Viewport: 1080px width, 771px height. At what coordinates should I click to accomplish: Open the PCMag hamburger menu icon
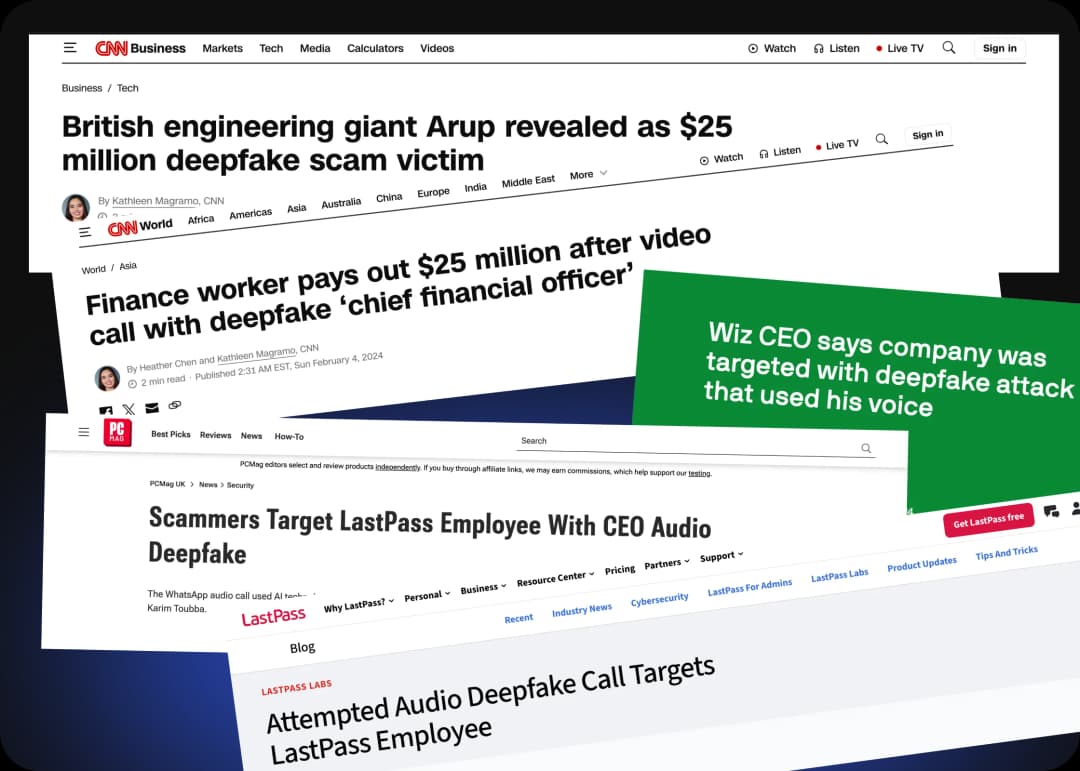click(83, 432)
